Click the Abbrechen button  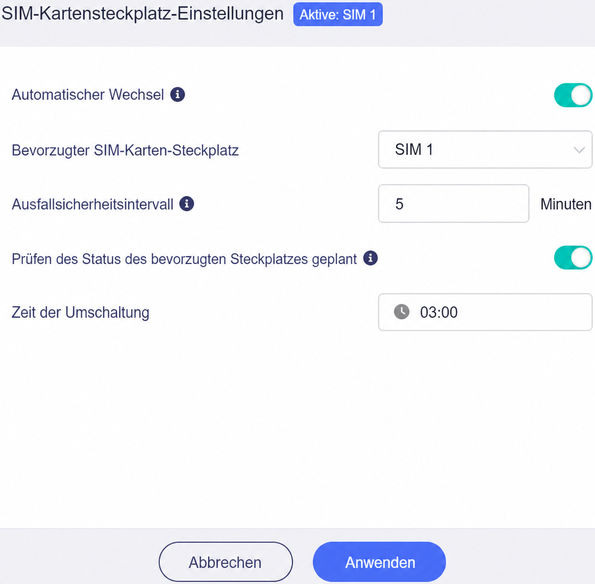pos(226,562)
